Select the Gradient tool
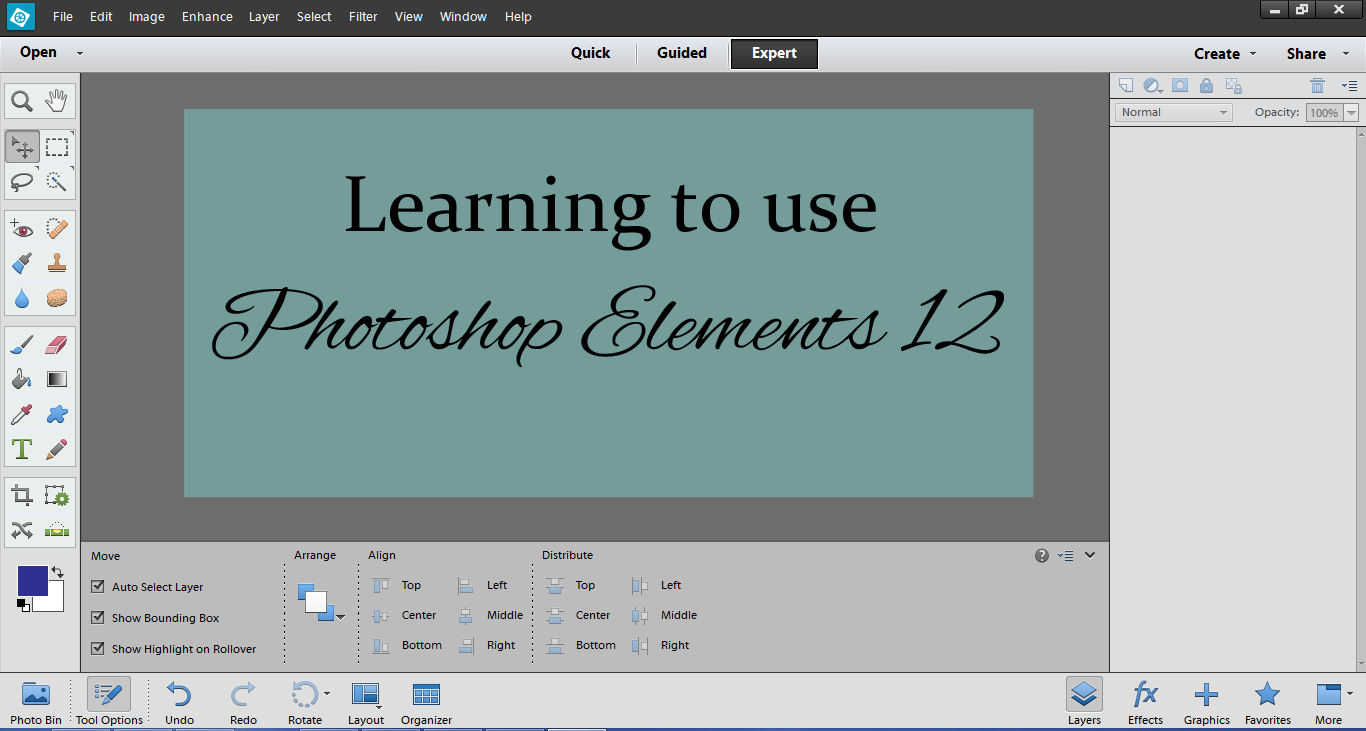 [57, 379]
